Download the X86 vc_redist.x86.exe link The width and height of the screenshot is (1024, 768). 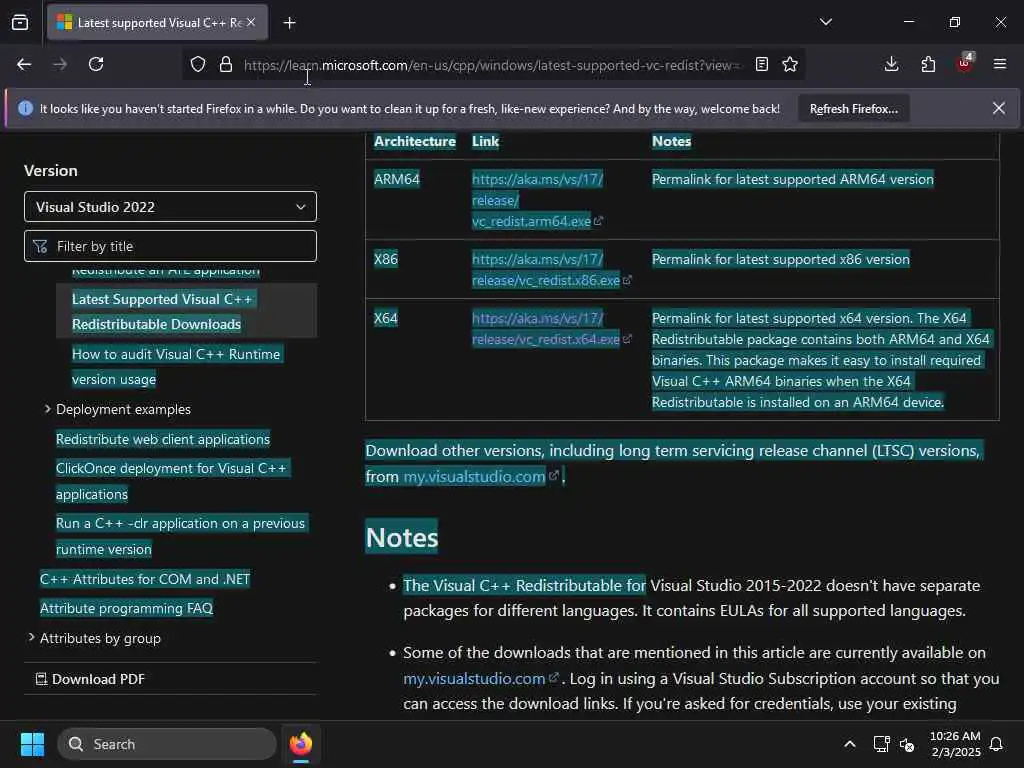(551, 269)
